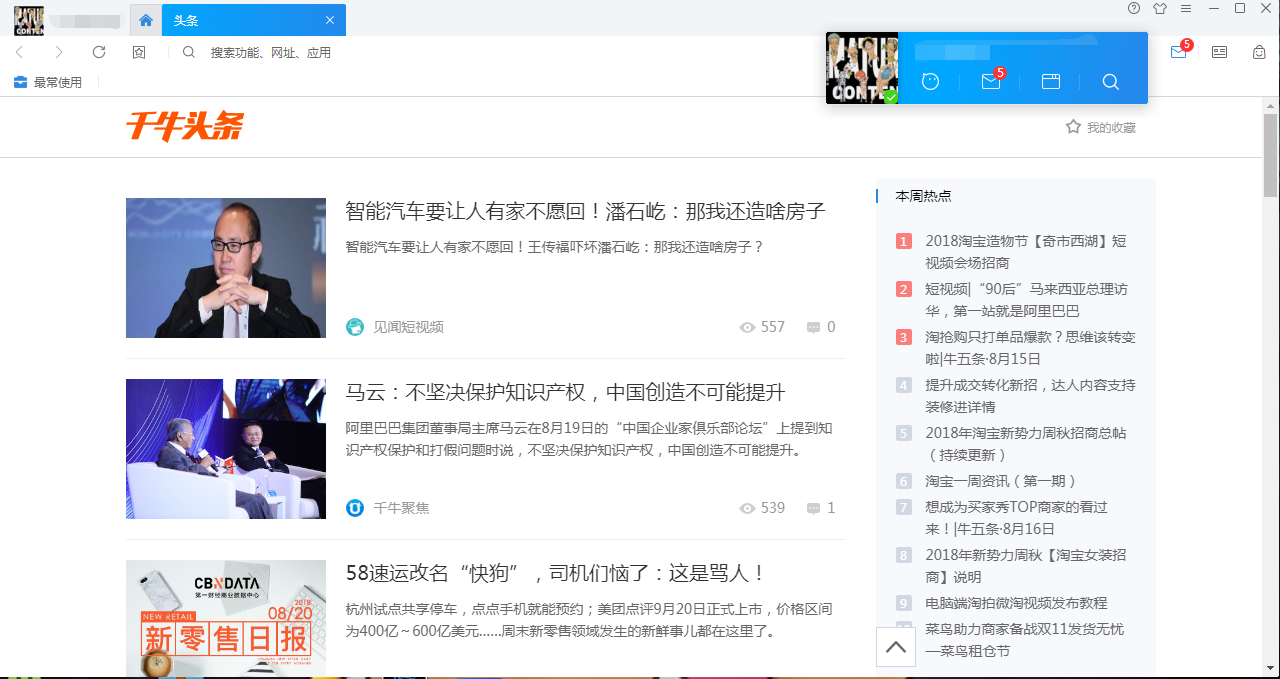Click the floating panel avatar image
Screen dimensions: 1280x679
(x=862, y=68)
